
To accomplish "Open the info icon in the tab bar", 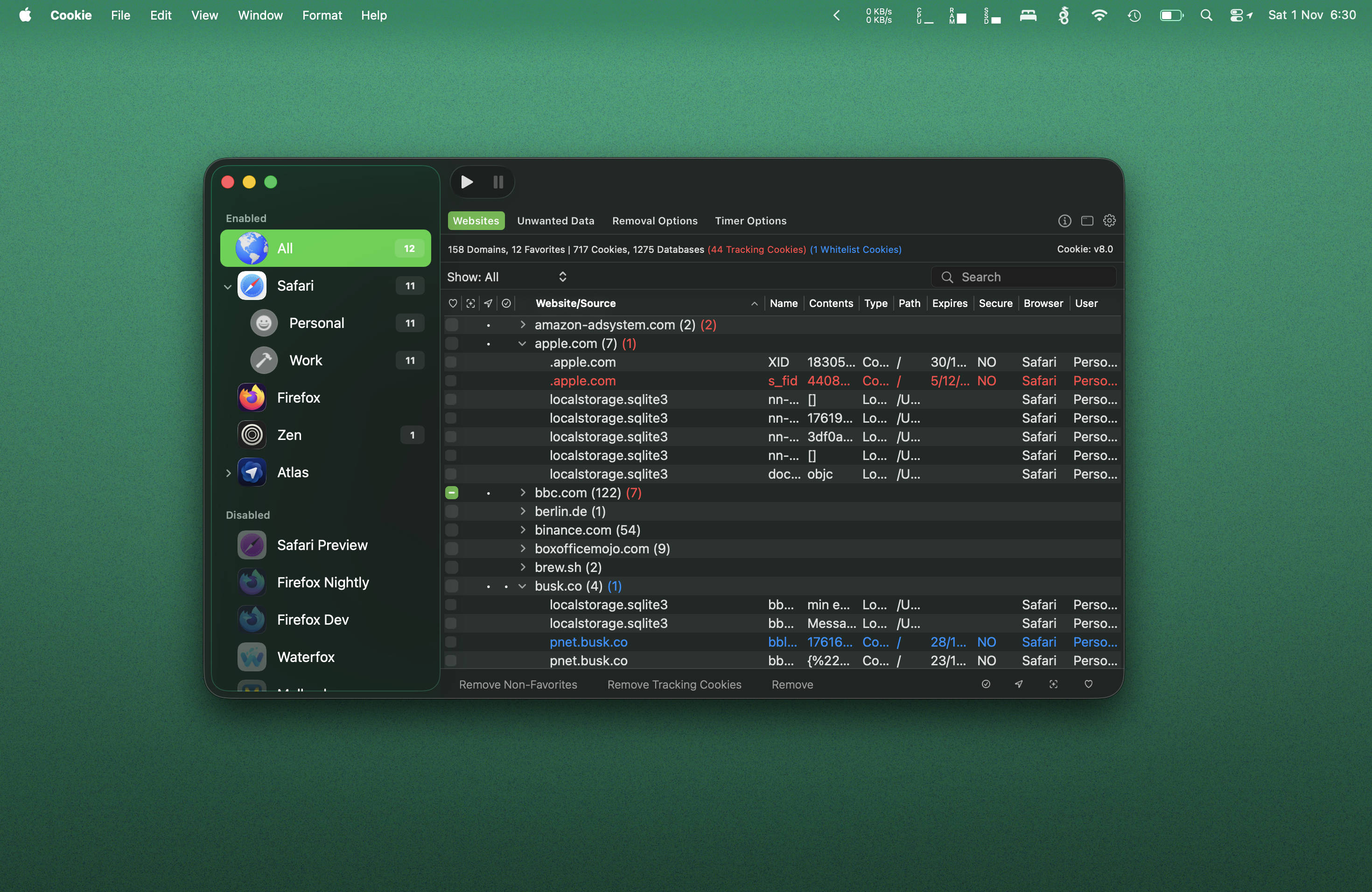I will [1064, 221].
